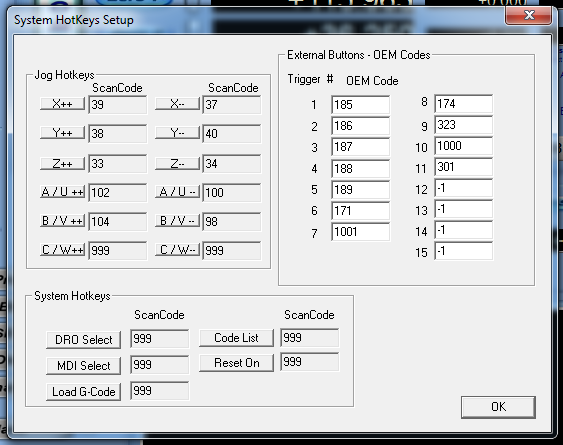Viewport: 563px width, 445px height.
Task: Set the Y++ jog hotkey
Action: click(62, 133)
